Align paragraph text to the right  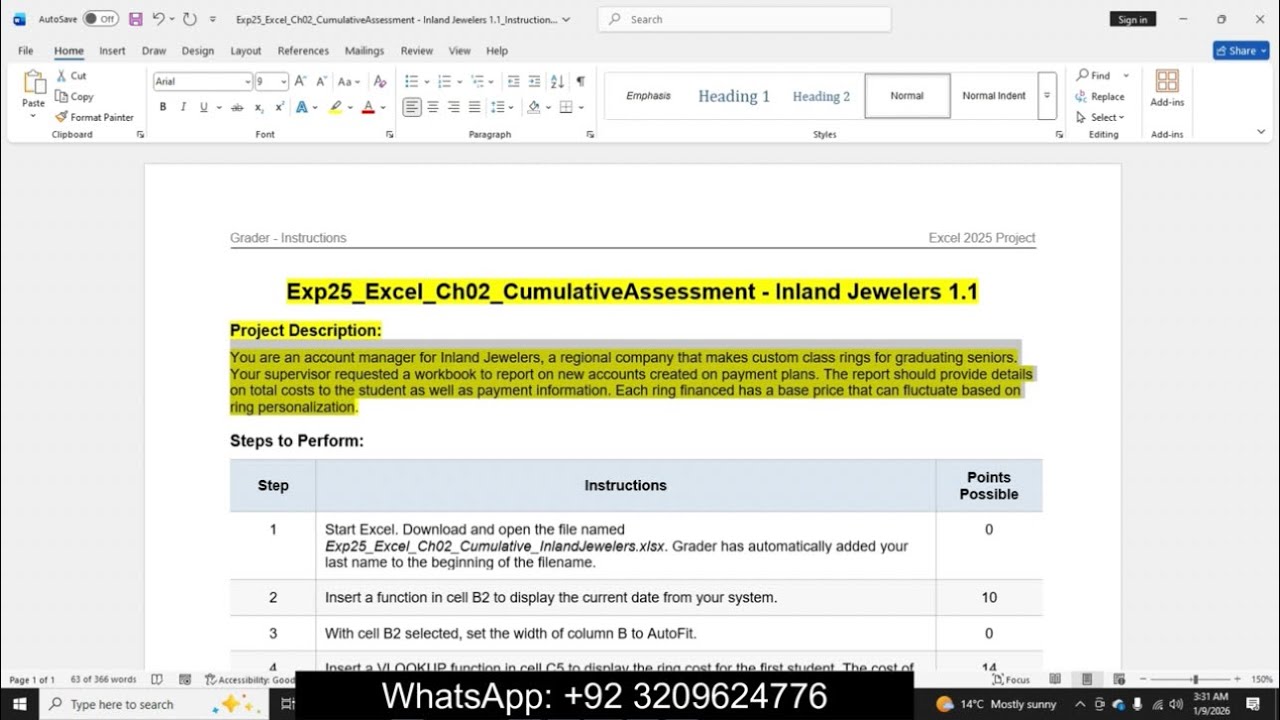[454, 107]
